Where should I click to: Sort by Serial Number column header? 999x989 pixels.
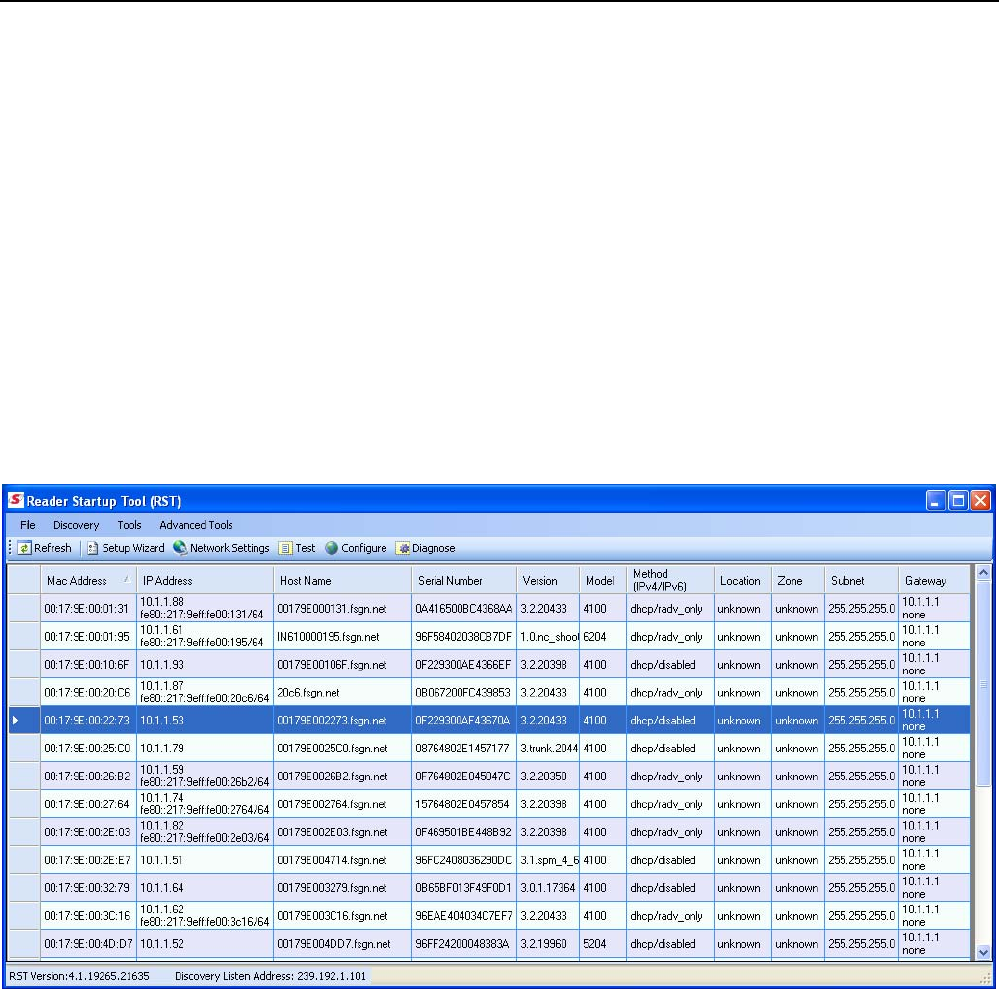464,581
